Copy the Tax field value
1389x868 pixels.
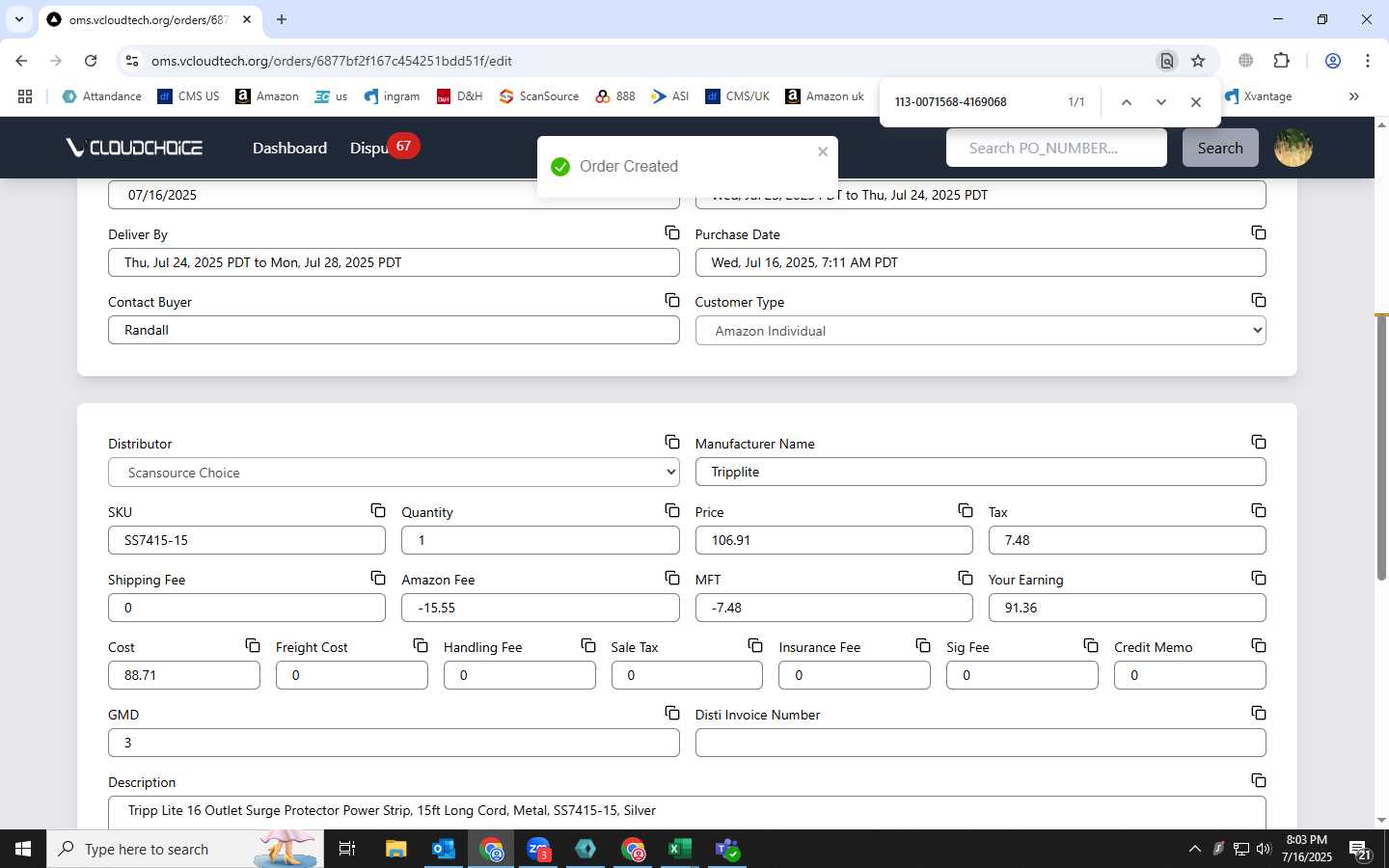click(1259, 510)
